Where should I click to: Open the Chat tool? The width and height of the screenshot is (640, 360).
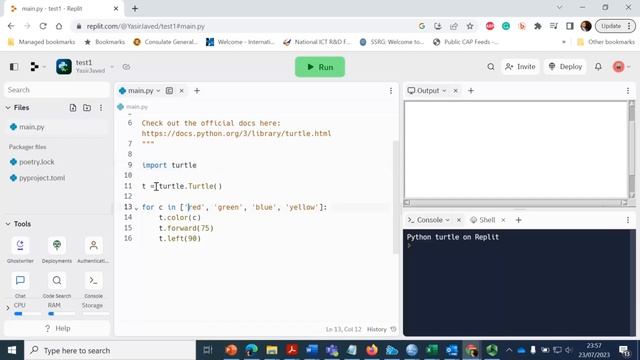coord(20,284)
